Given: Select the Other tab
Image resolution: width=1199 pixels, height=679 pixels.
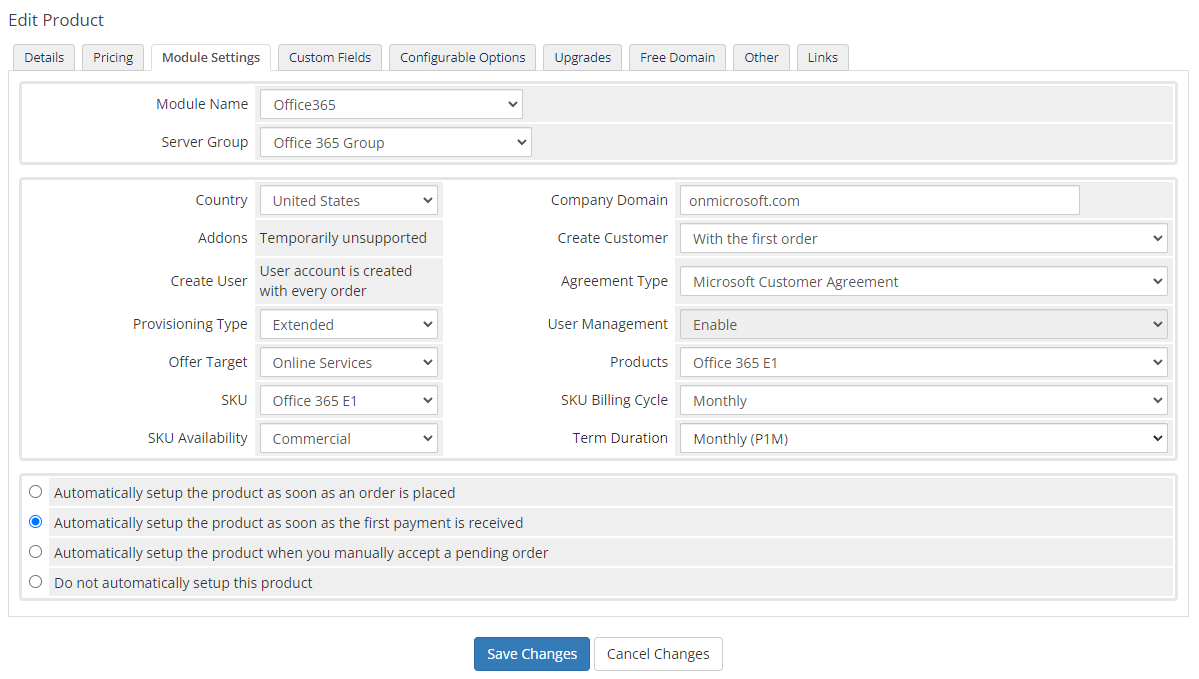Looking at the screenshot, I should (x=761, y=57).
